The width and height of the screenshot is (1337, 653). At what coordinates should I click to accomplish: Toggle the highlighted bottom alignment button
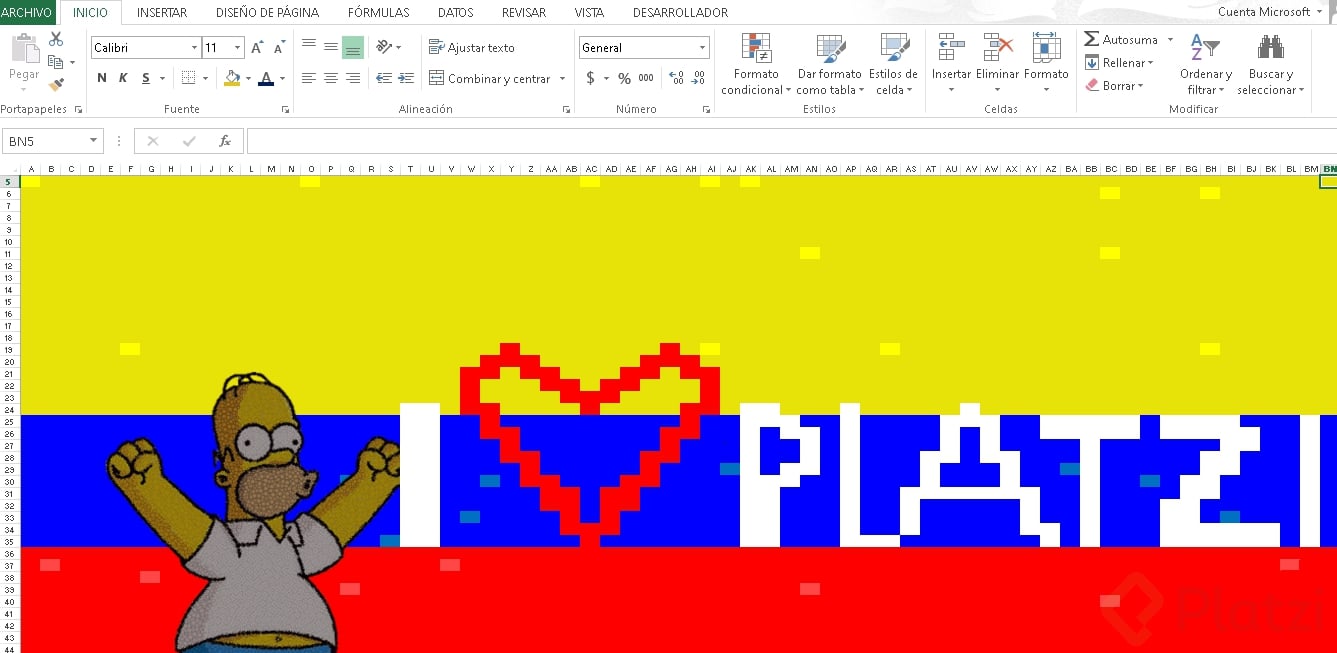pos(353,47)
